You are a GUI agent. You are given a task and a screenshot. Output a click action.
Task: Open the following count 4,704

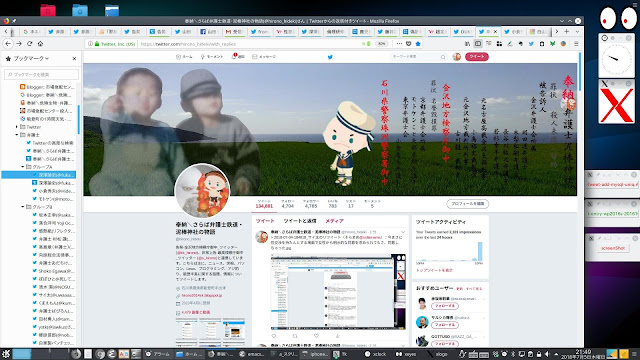coord(288,204)
